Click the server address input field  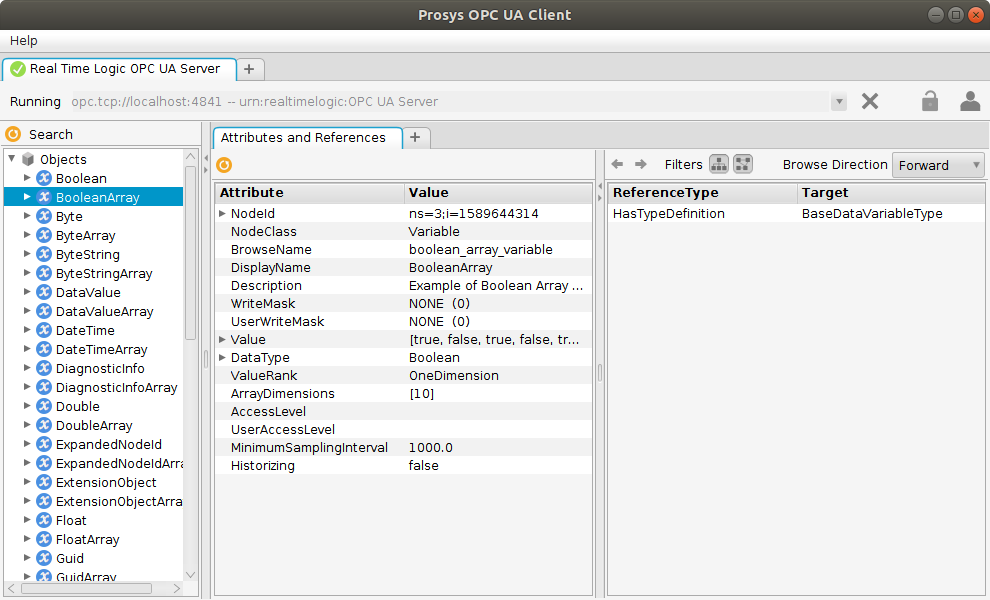point(450,102)
